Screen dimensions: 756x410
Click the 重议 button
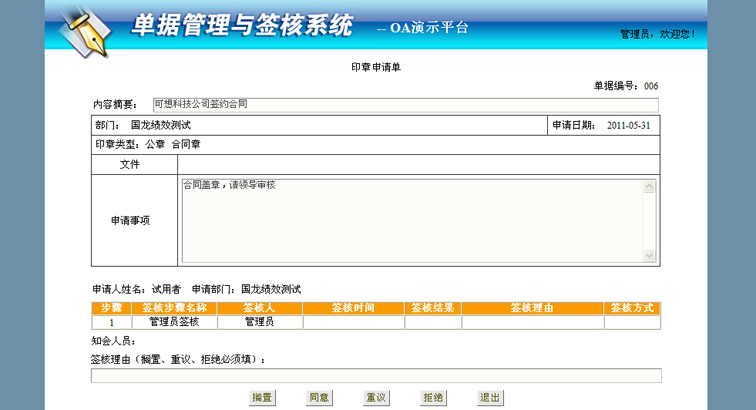(x=376, y=397)
